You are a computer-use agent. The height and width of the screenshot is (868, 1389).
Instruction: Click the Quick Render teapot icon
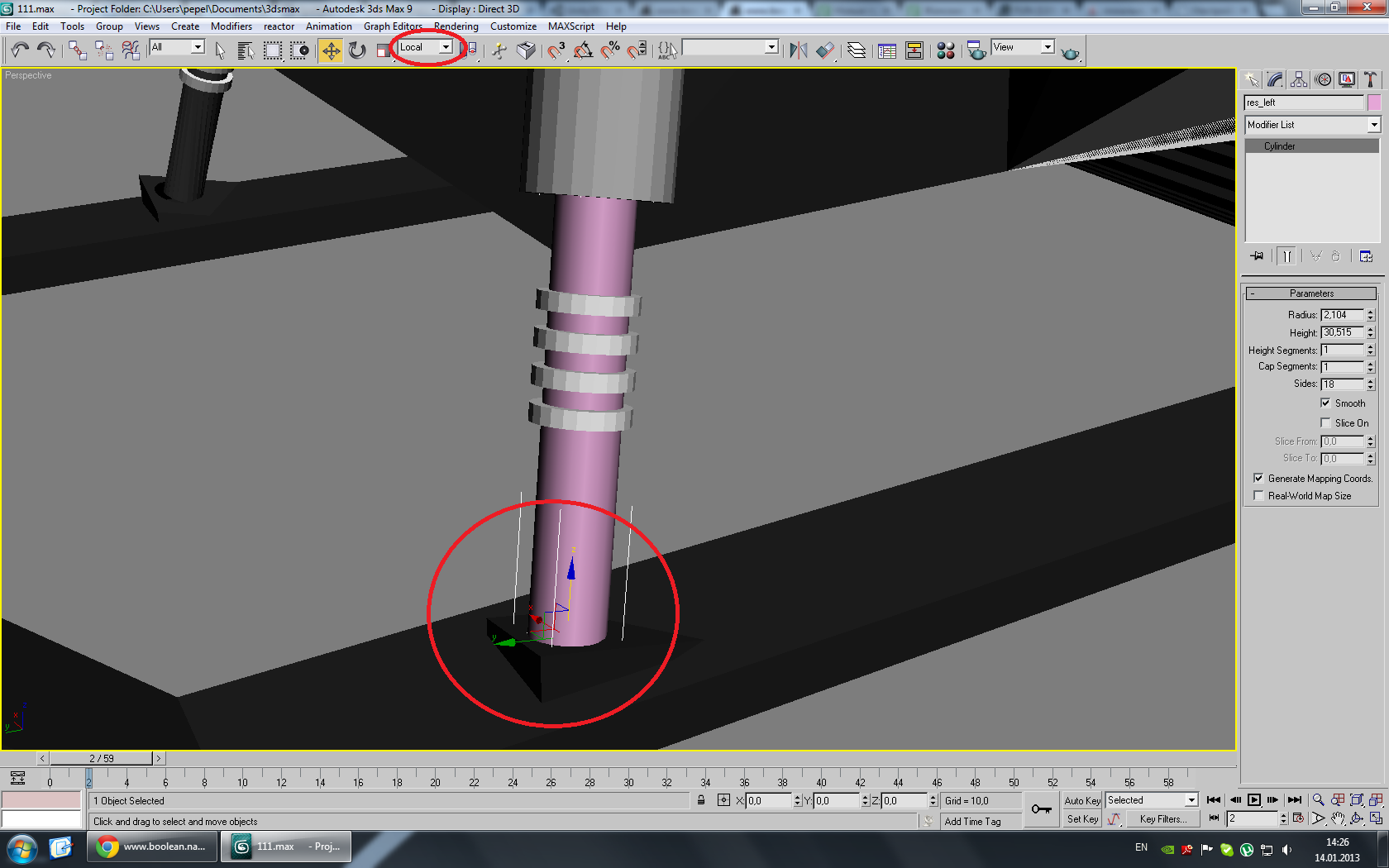[1071, 51]
